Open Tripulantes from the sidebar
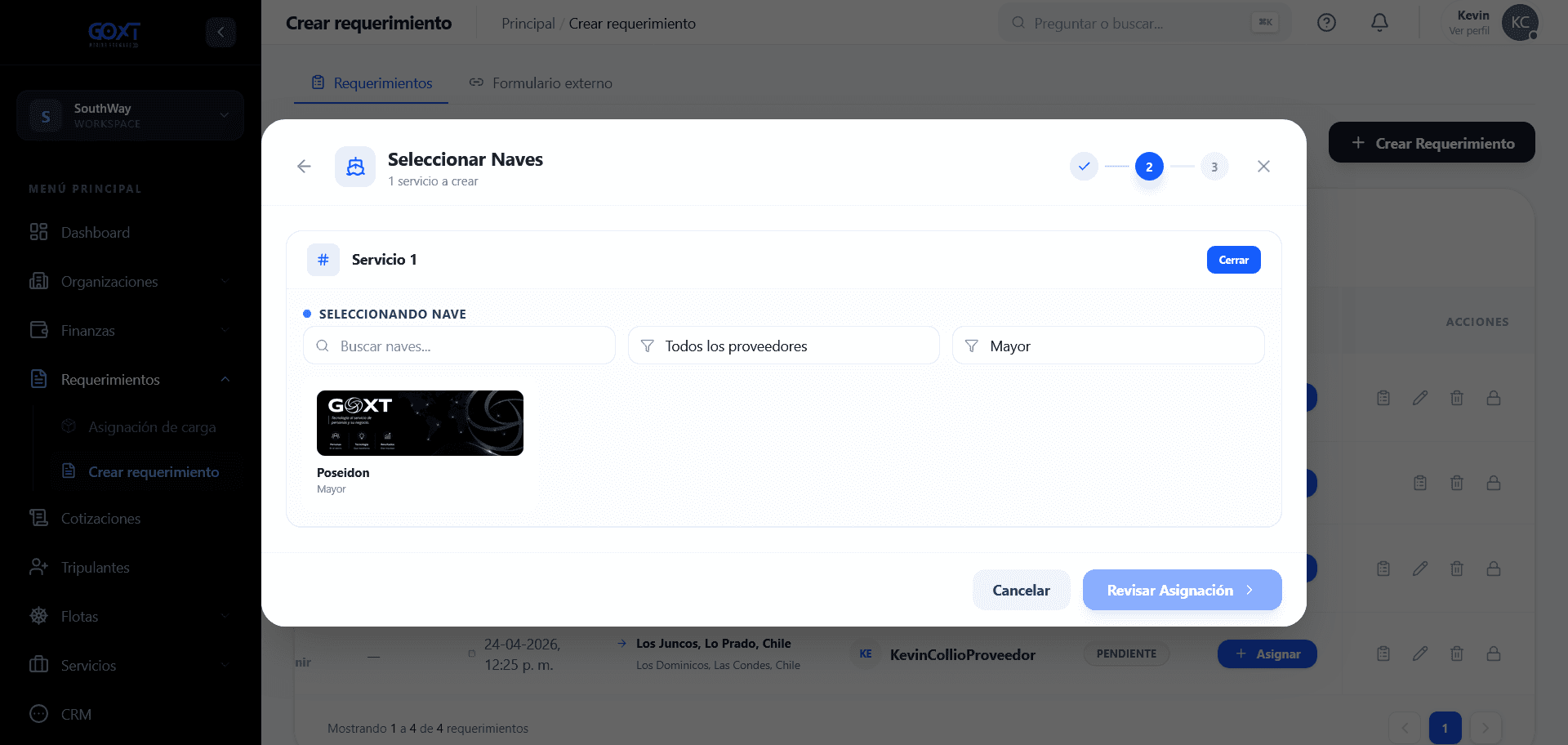The width and height of the screenshot is (1568, 745). 95,568
